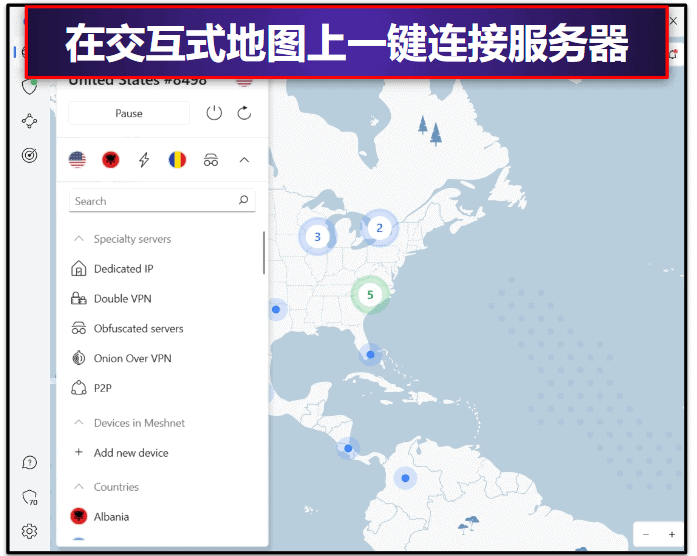
Task: Collapse the Specialty servers section
Action: click(x=79, y=239)
